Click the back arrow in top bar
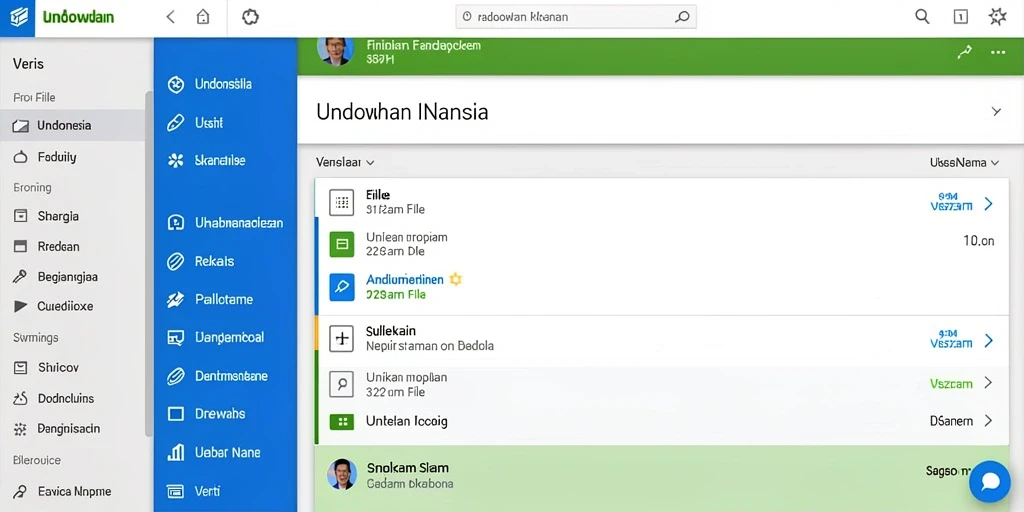 tap(170, 17)
